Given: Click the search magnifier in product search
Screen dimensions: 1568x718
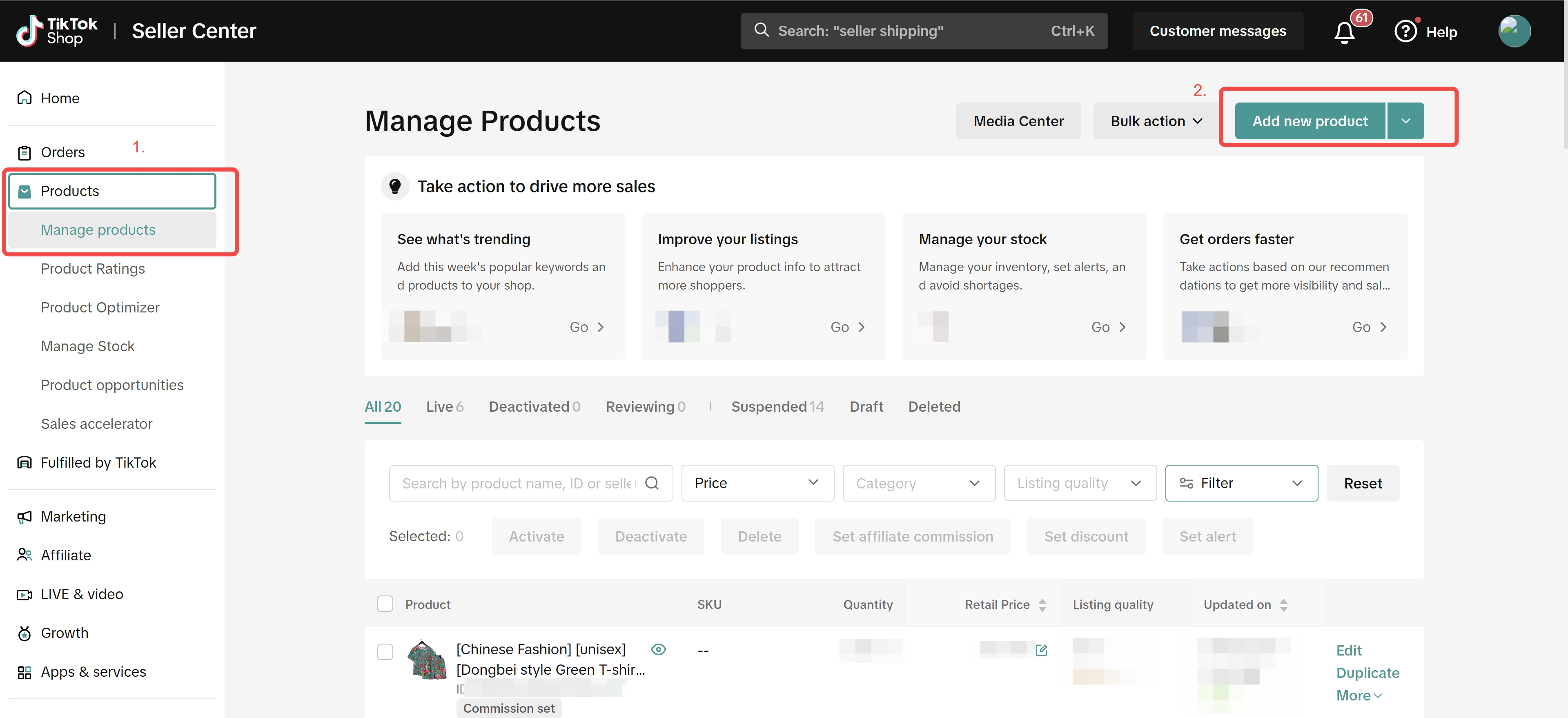Looking at the screenshot, I should tap(652, 483).
